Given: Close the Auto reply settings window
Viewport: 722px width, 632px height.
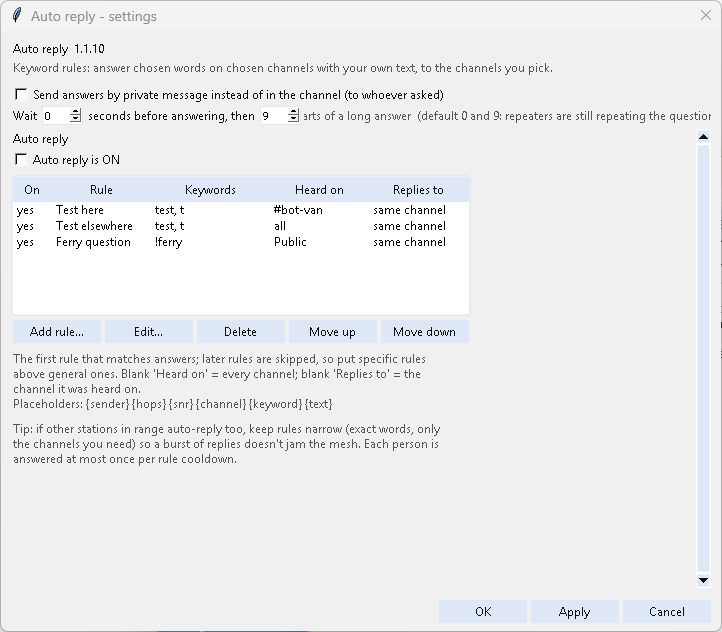Looking at the screenshot, I should [705, 16].
